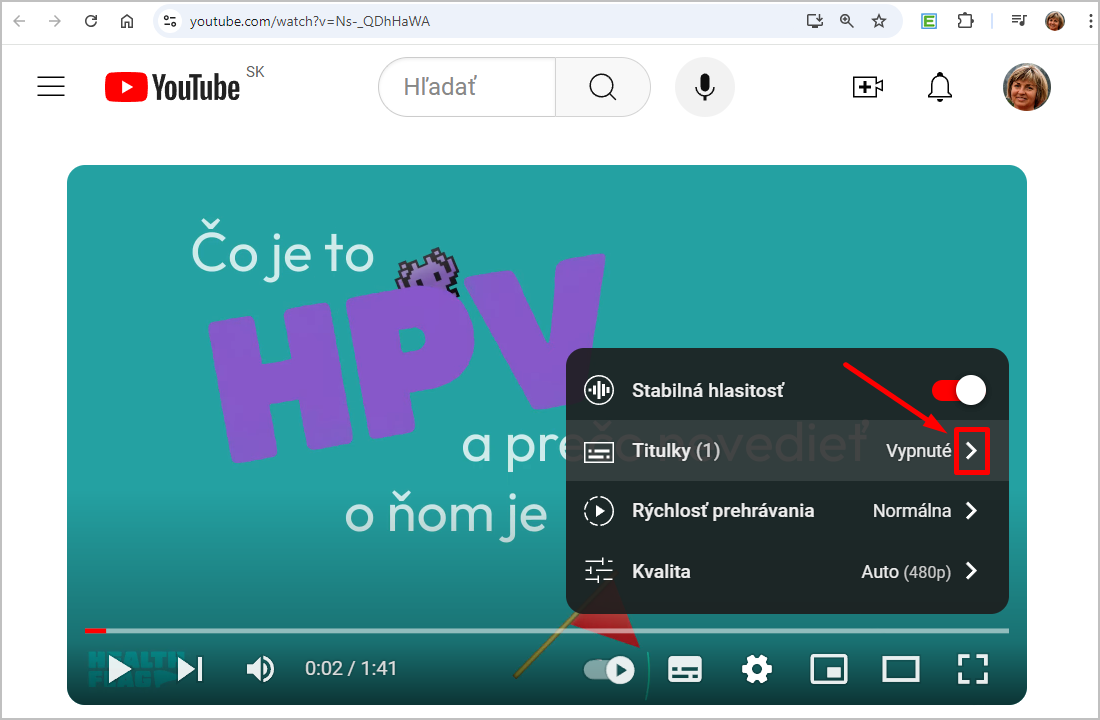Open the YouTube hamburger guide menu

[x=51, y=86]
